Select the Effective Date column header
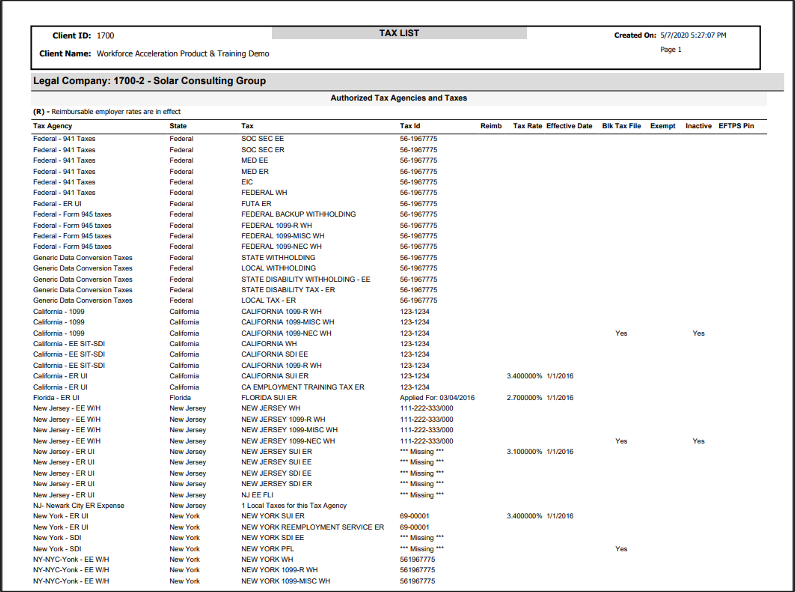This screenshot has width=795, height=592. coord(569,127)
